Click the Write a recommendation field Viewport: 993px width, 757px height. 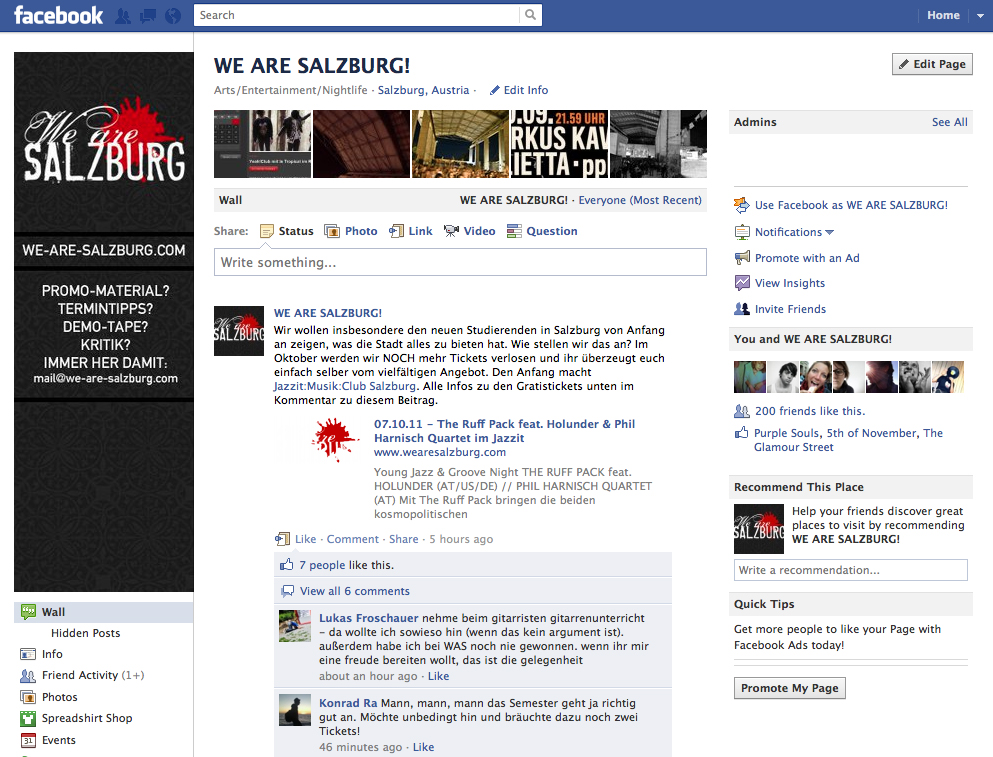850,570
